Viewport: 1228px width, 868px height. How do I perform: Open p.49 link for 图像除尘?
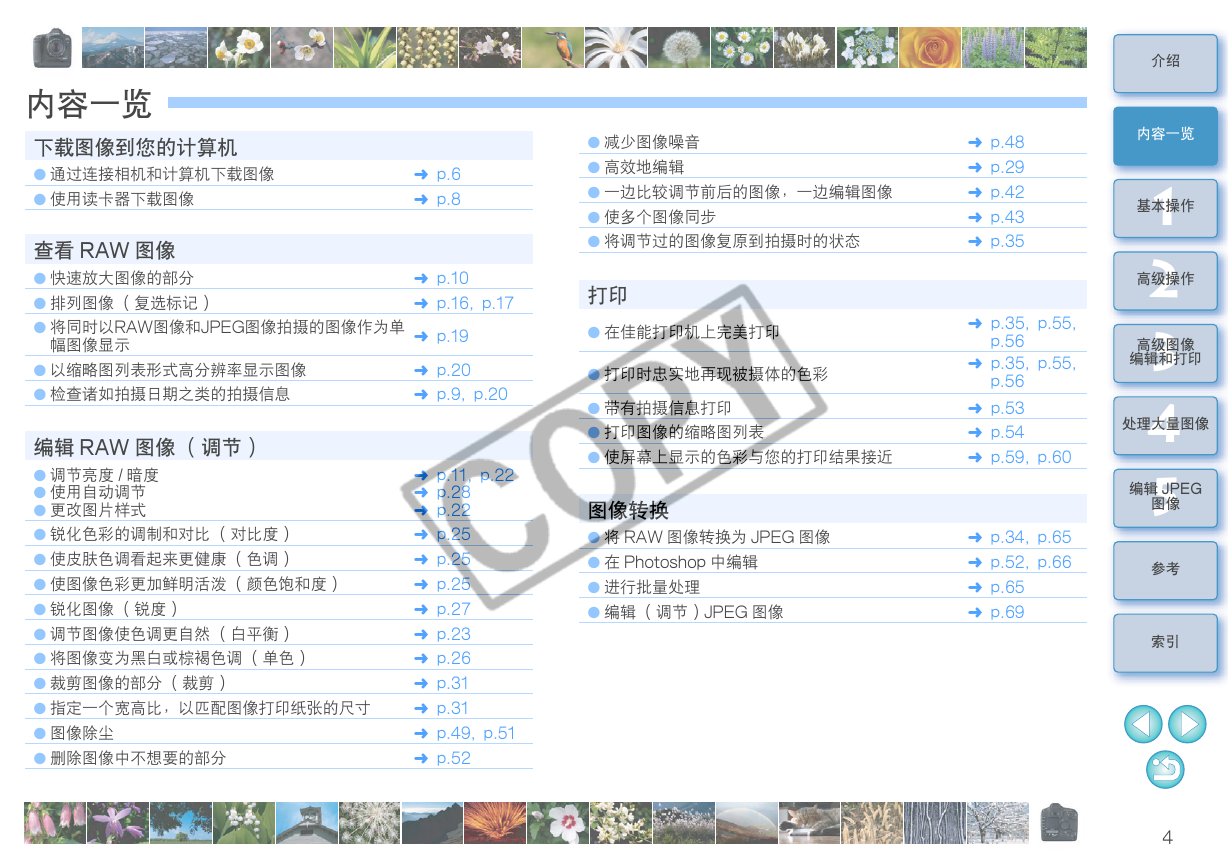(x=454, y=733)
